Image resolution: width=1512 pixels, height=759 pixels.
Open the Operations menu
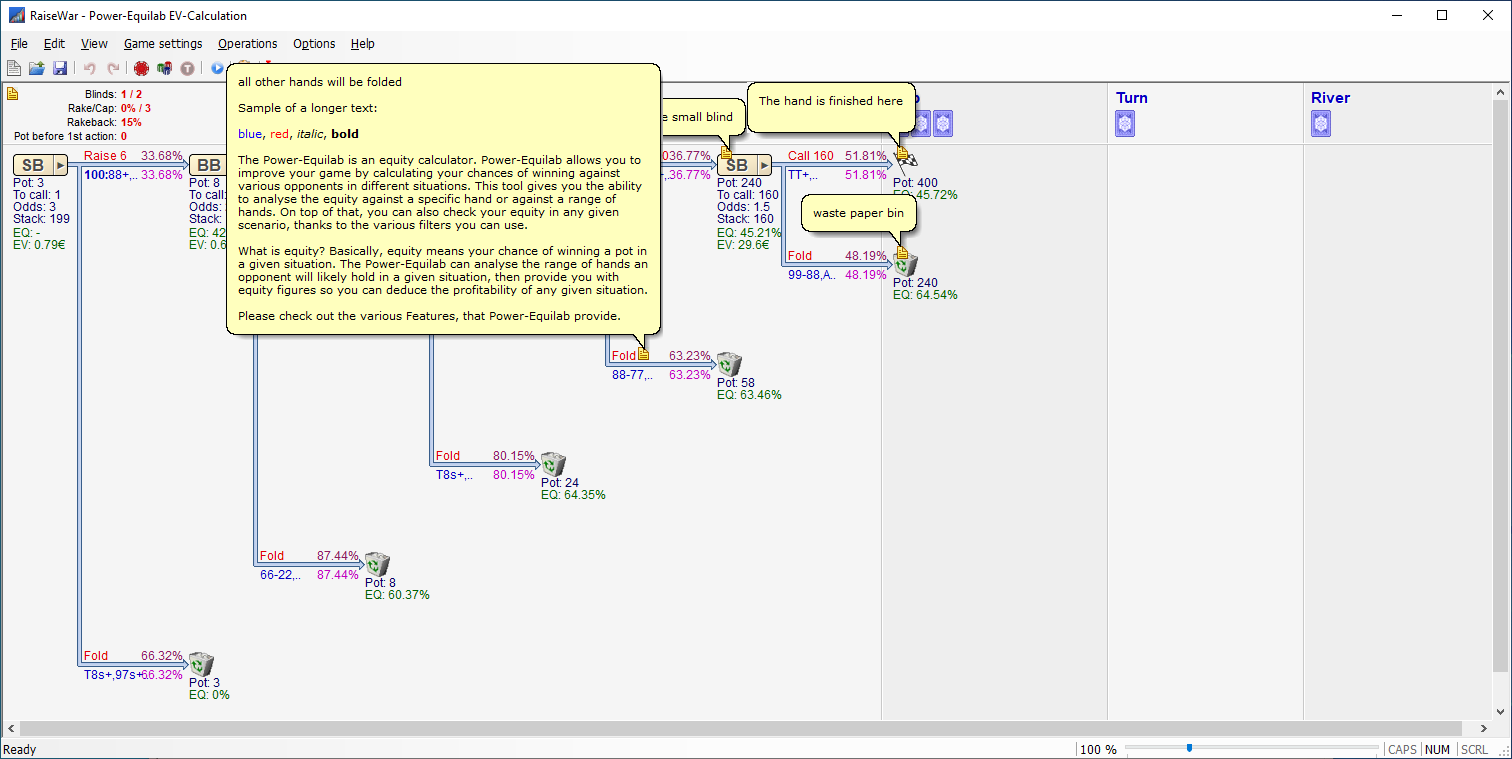click(x=248, y=44)
